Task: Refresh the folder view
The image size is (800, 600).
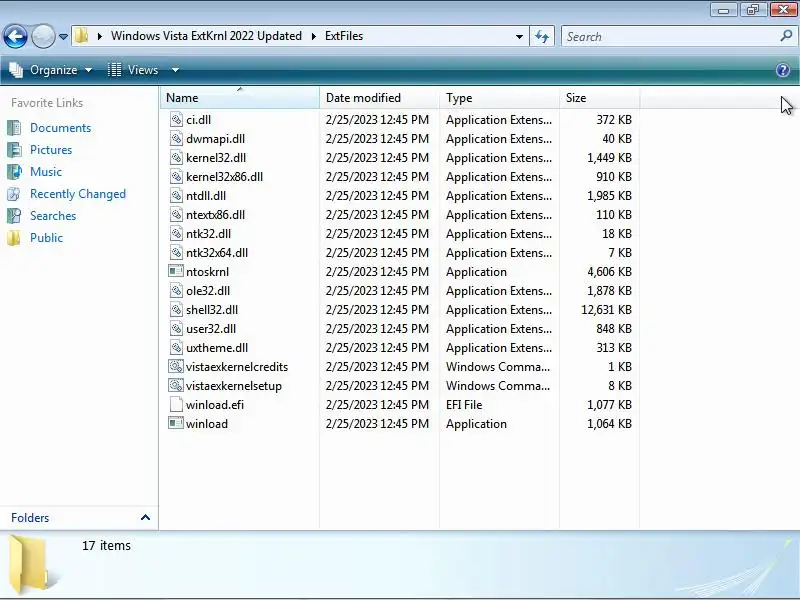Action: [x=542, y=37]
